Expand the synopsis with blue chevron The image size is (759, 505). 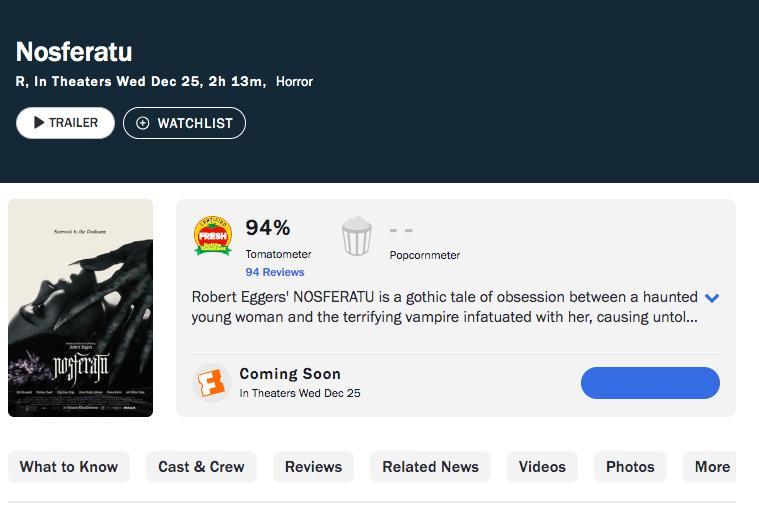[x=712, y=298]
